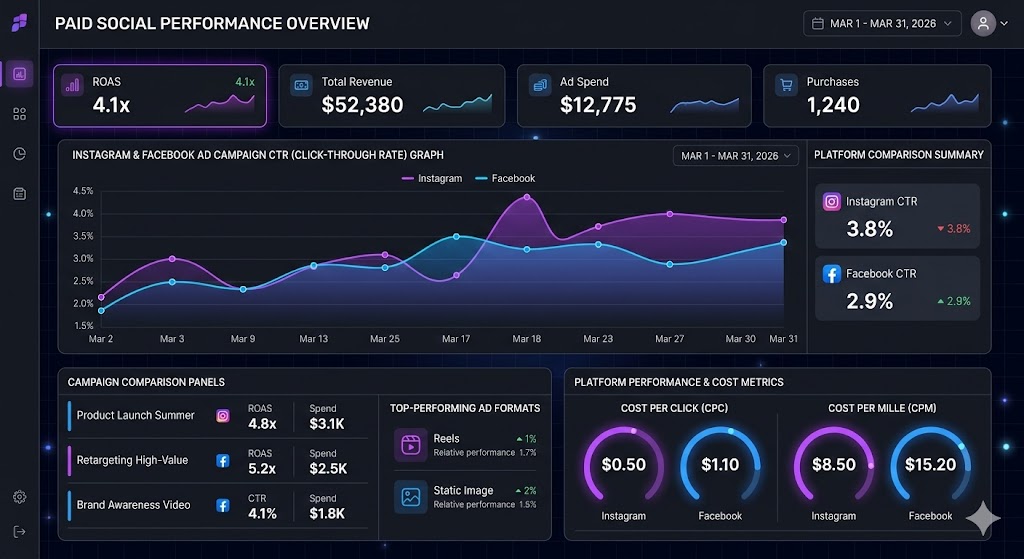Click the Reels ad format icon
The image size is (1024, 559).
(x=410, y=445)
